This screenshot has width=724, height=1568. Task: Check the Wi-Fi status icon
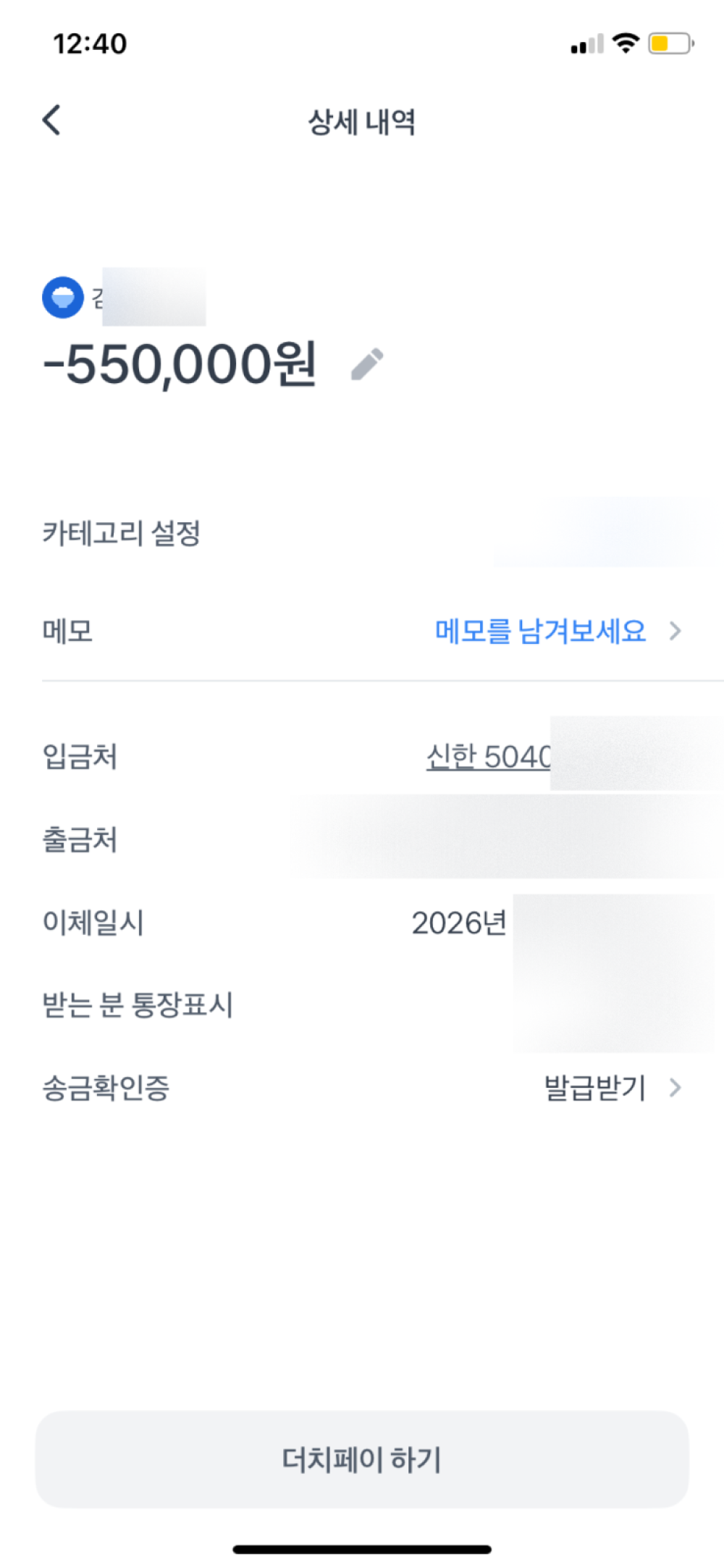click(x=625, y=43)
